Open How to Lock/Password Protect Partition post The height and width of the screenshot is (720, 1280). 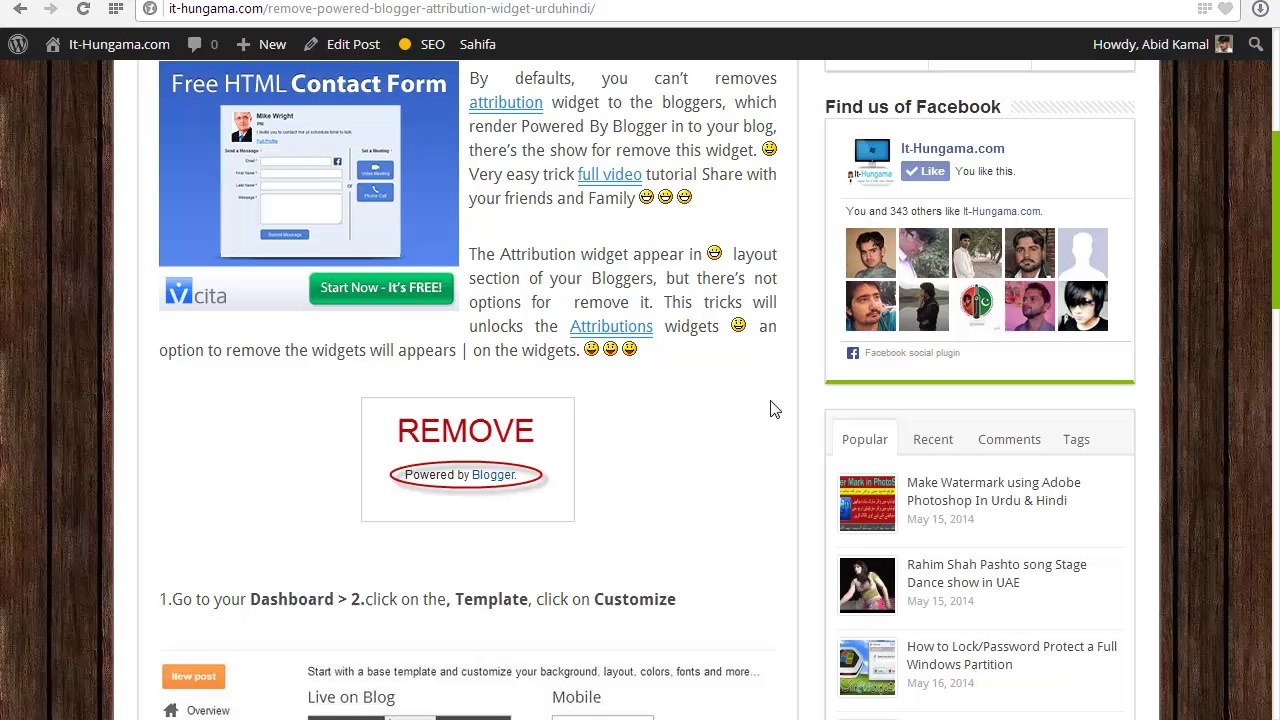pos(1012,656)
